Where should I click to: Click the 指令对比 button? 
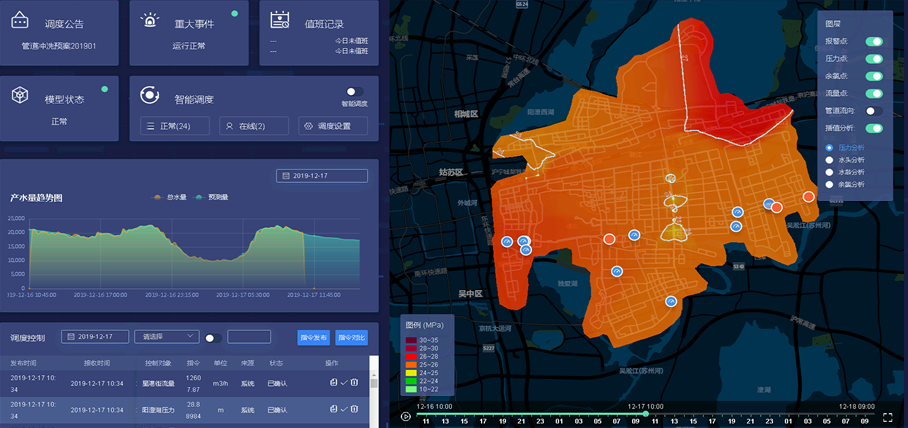[x=352, y=338]
